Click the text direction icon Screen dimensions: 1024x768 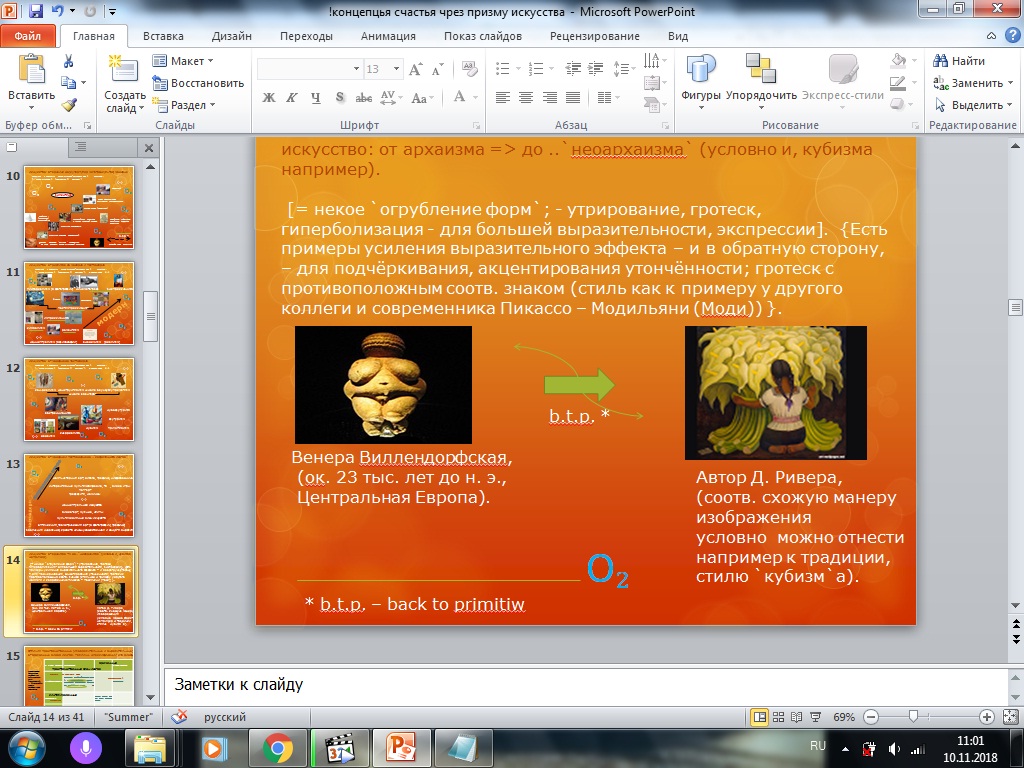(654, 61)
